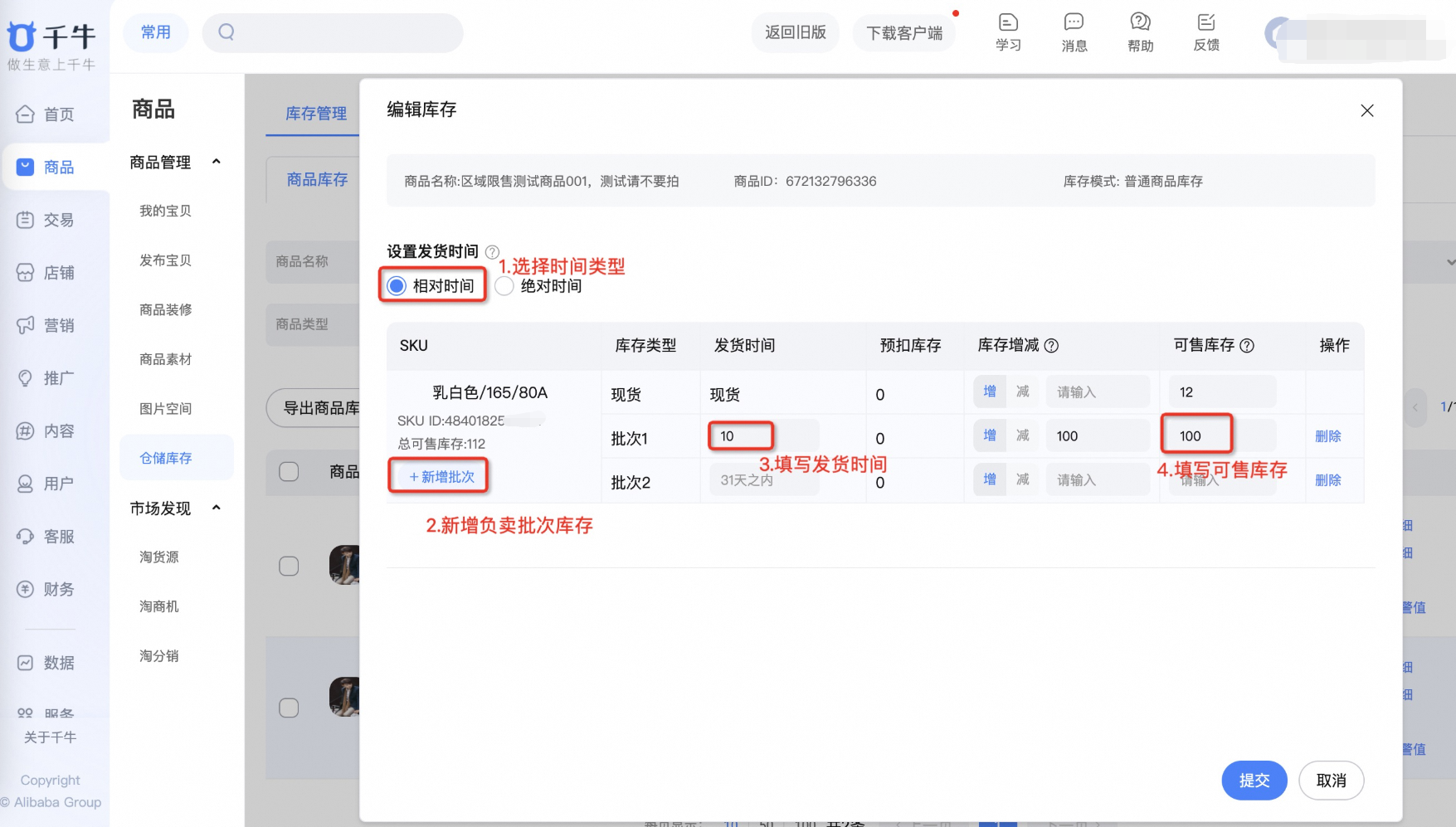The width and height of the screenshot is (1456, 827).
Task: Click the 现货 库存增减 请输入 field
Action: click(1098, 392)
